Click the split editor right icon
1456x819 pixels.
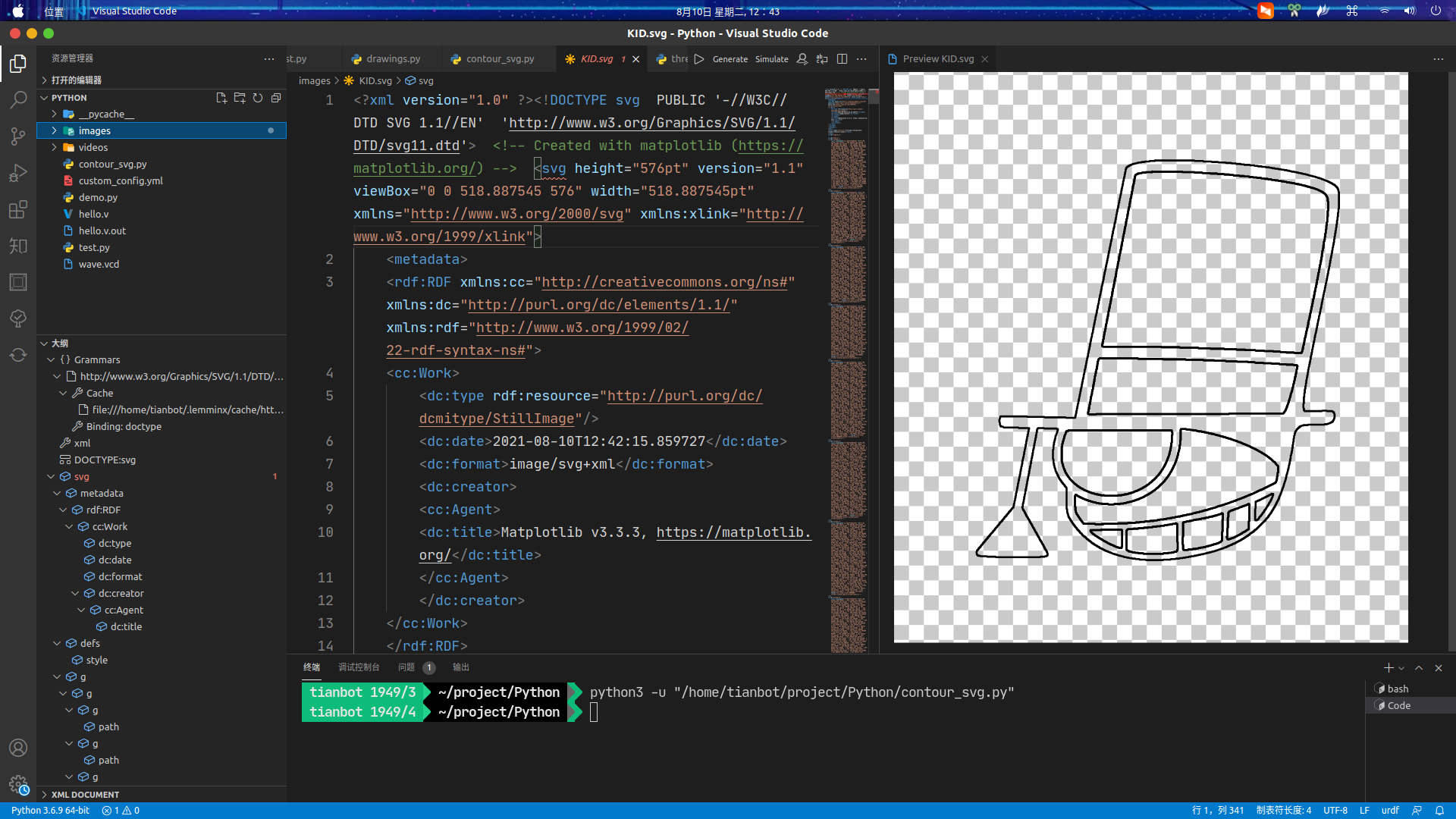[842, 59]
